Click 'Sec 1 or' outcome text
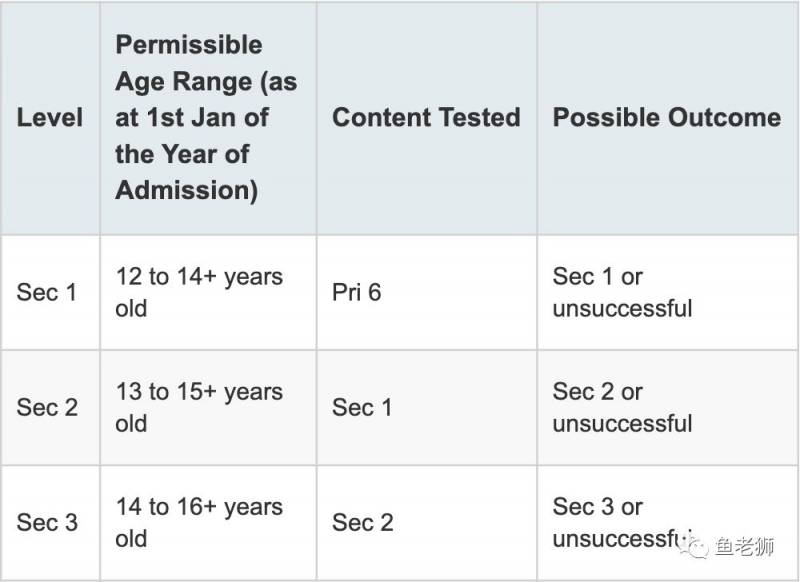The image size is (800, 582). 598,276
